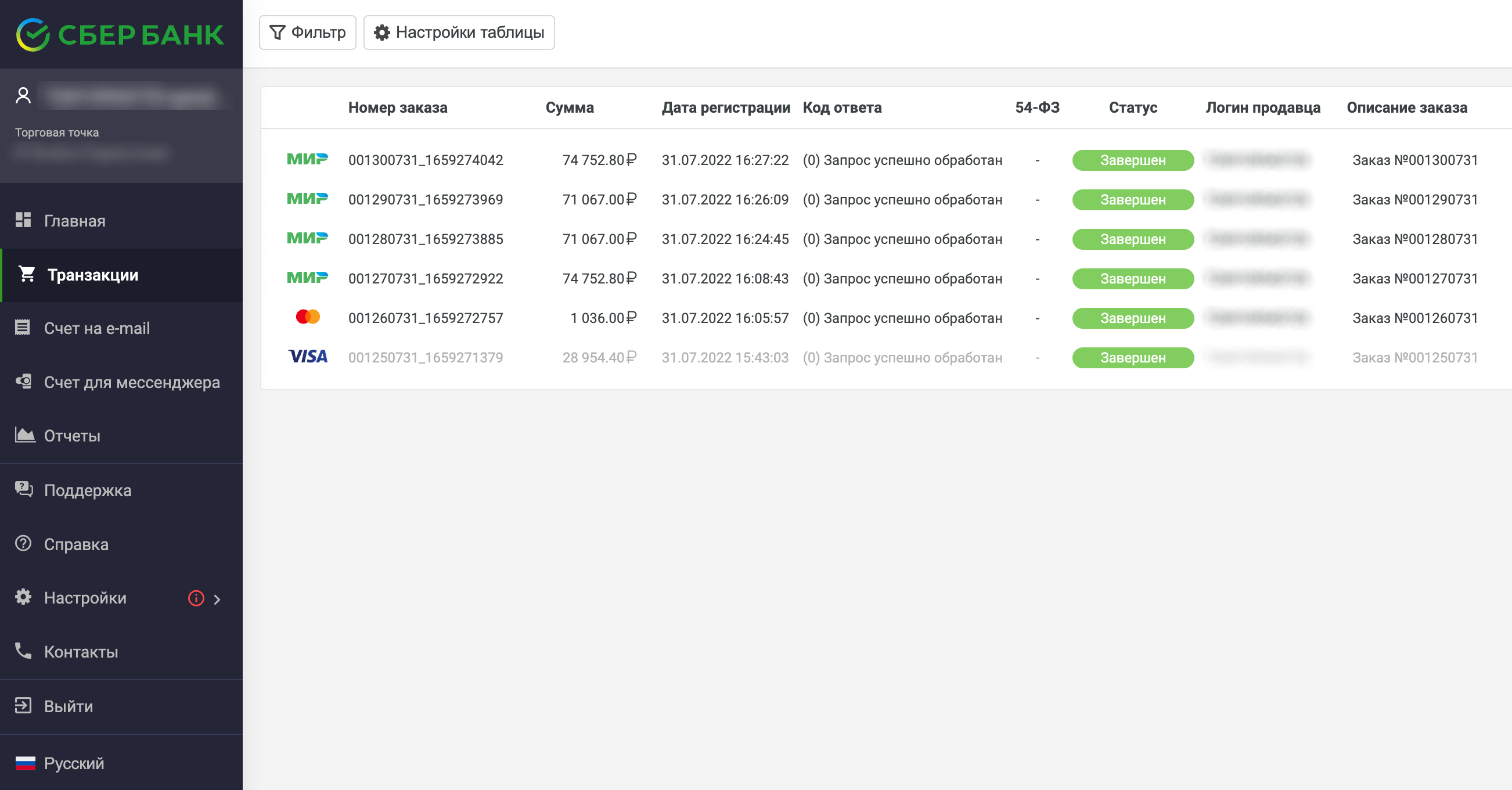Click the Отчеты chart icon
1512x790 pixels.
point(24,435)
